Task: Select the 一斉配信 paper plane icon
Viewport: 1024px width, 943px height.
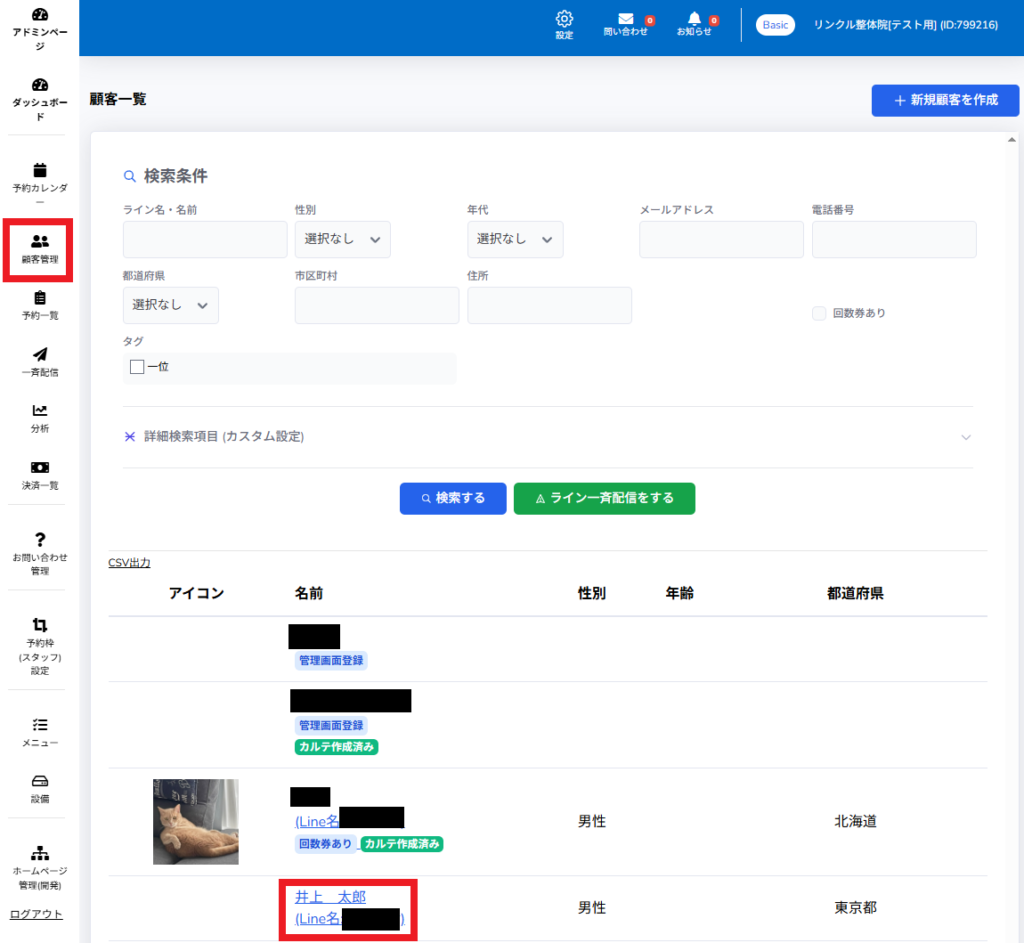Action: pyautogui.click(x=40, y=354)
